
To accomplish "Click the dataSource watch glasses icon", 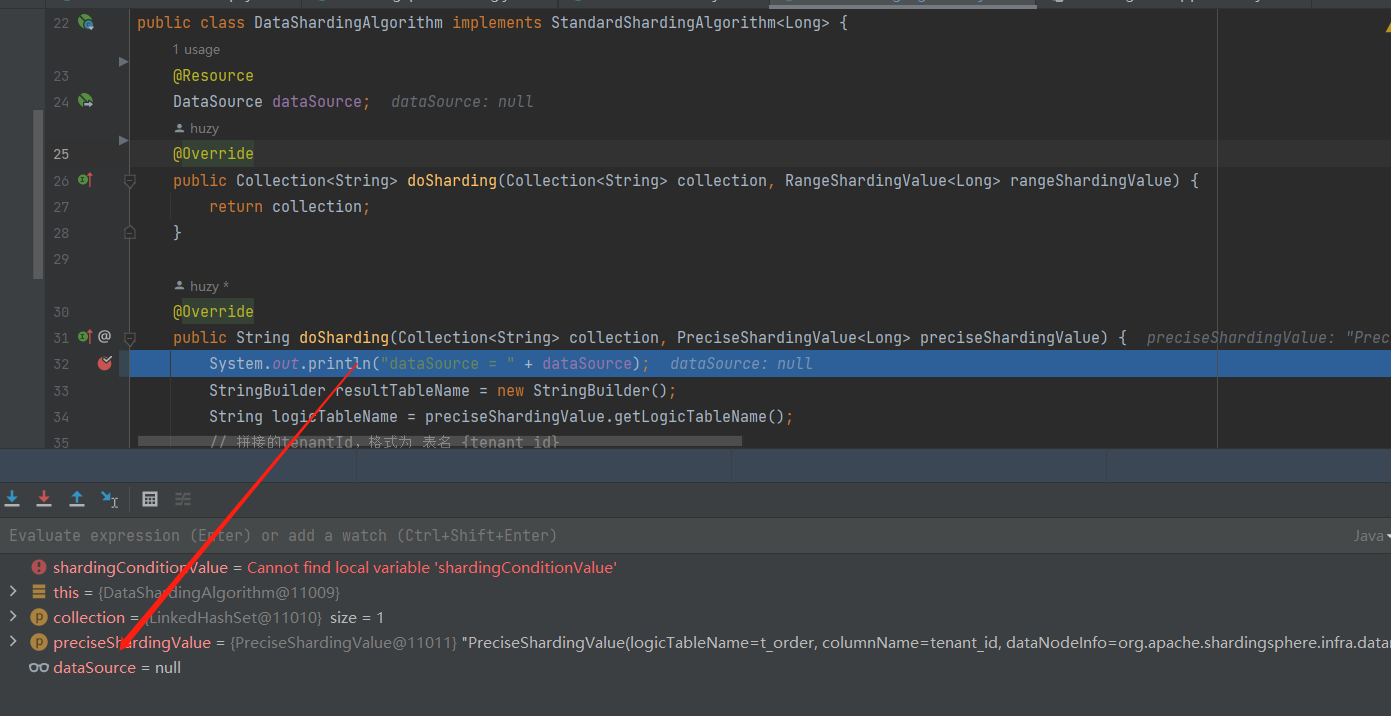I will tap(38, 667).
